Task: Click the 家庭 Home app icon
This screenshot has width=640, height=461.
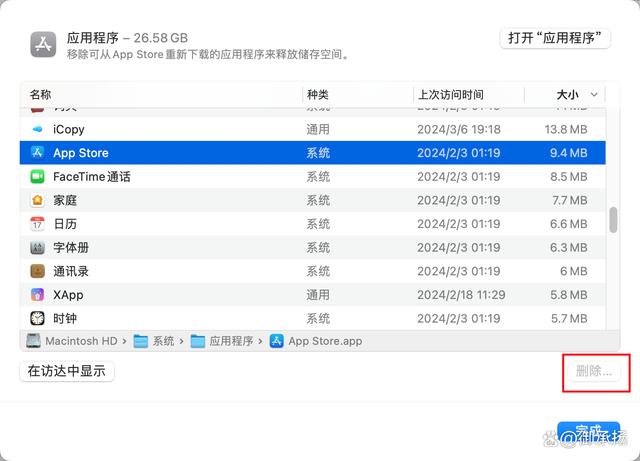Action: click(37, 200)
